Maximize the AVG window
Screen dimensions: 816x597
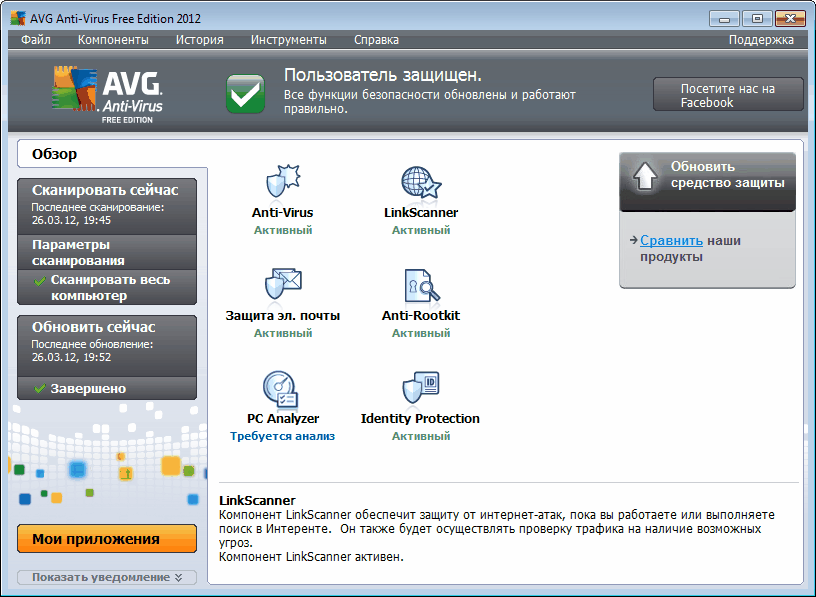[757, 19]
